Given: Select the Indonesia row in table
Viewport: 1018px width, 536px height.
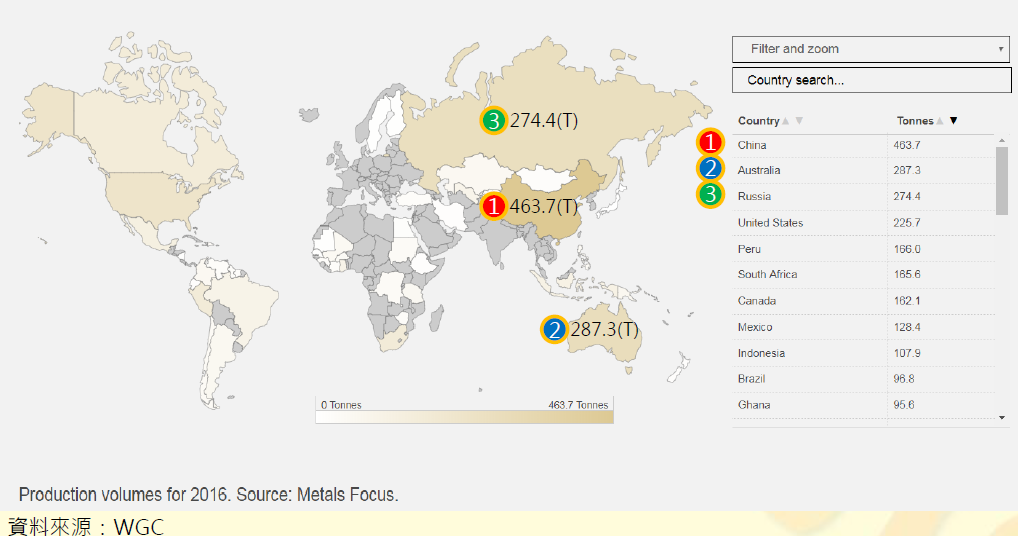Looking at the screenshot, I should pyautogui.click(x=863, y=354).
